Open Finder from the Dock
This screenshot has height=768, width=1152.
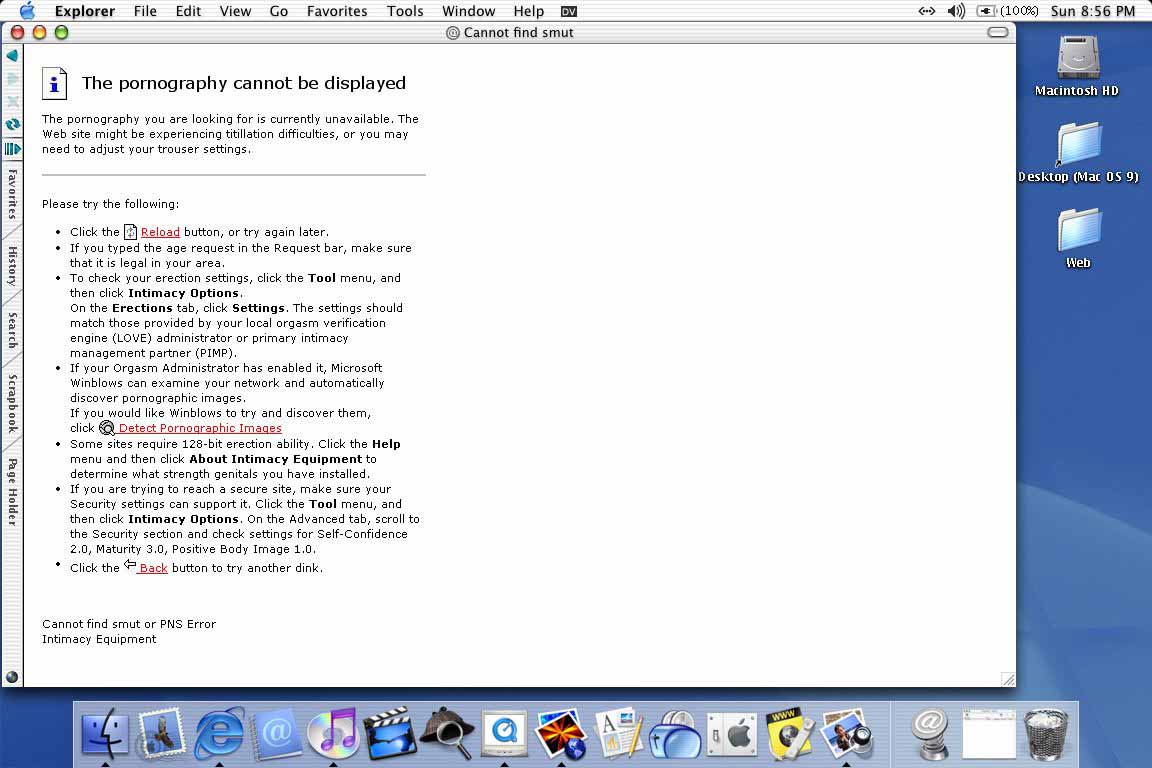[x=104, y=733]
